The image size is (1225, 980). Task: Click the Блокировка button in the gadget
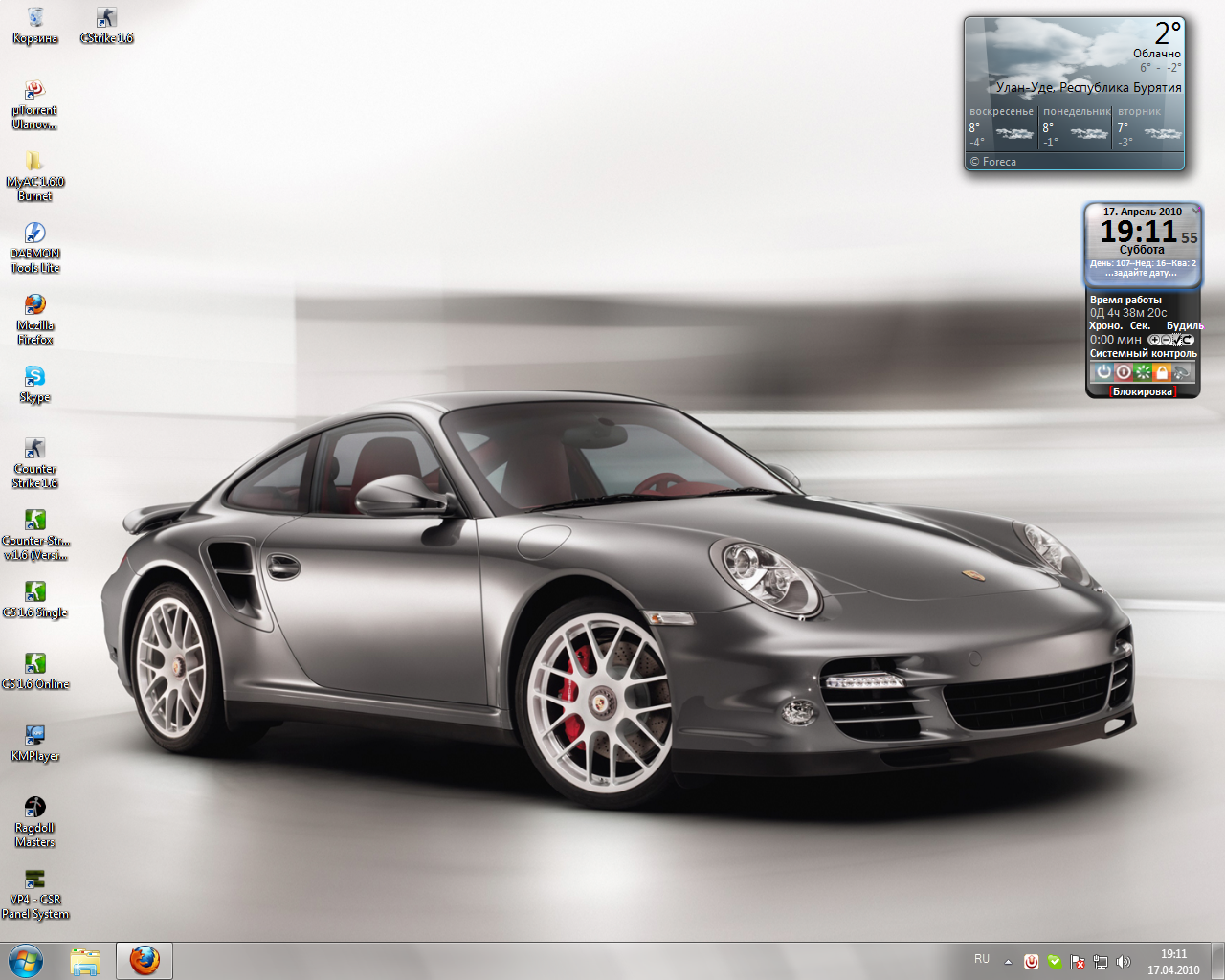[1142, 391]
